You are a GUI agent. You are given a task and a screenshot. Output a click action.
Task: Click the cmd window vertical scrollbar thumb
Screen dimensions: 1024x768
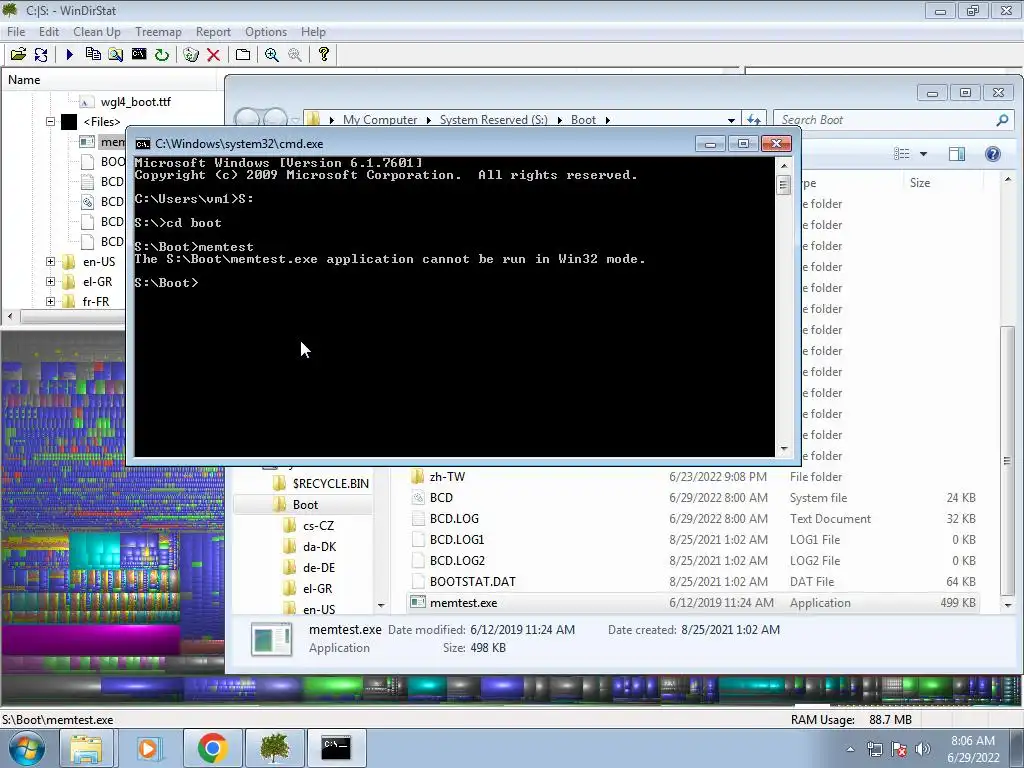[x=784, y=185]
